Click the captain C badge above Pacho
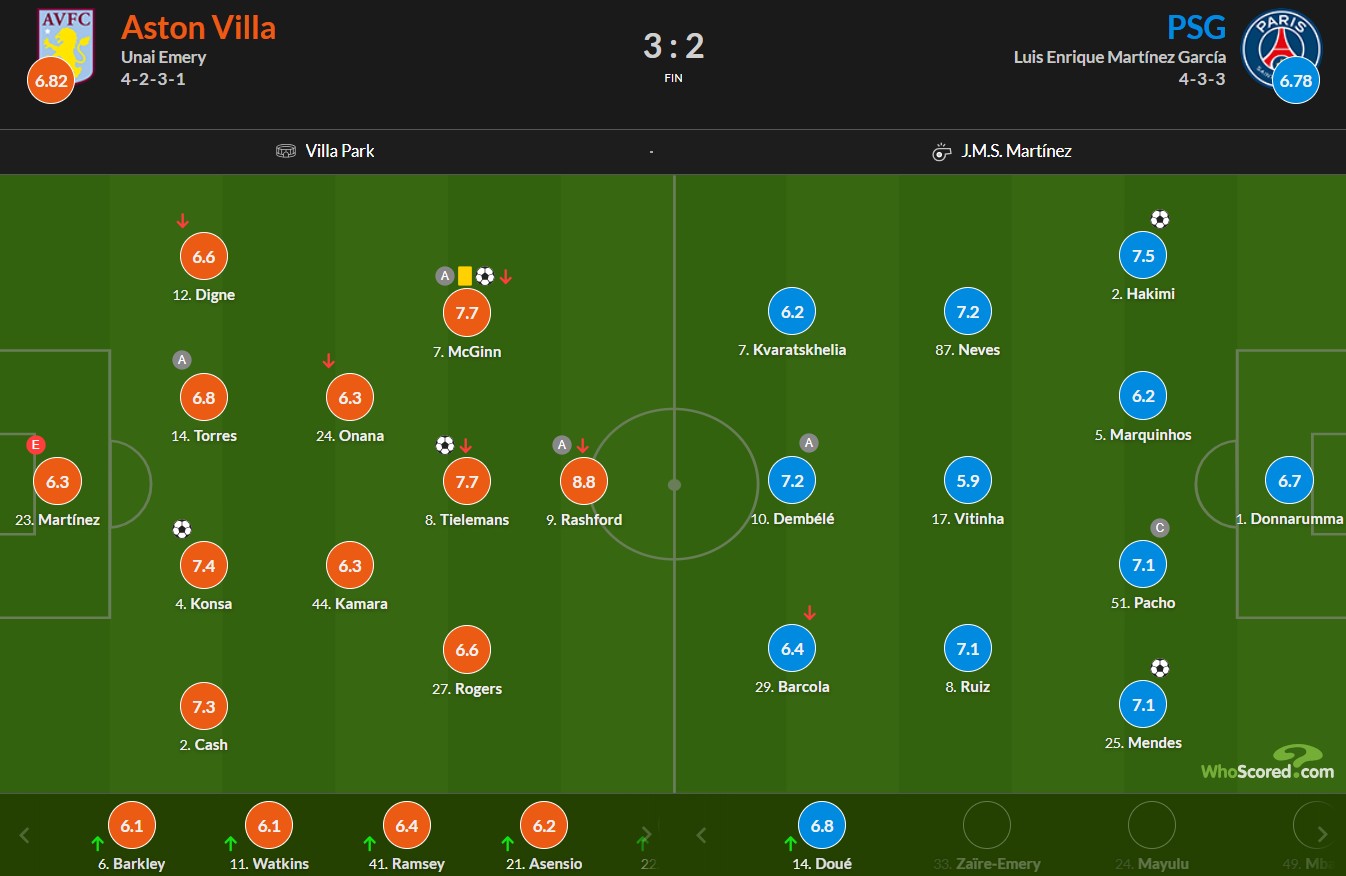Viewport: 1346px width, 876px height. click(x=1160, y=528)
